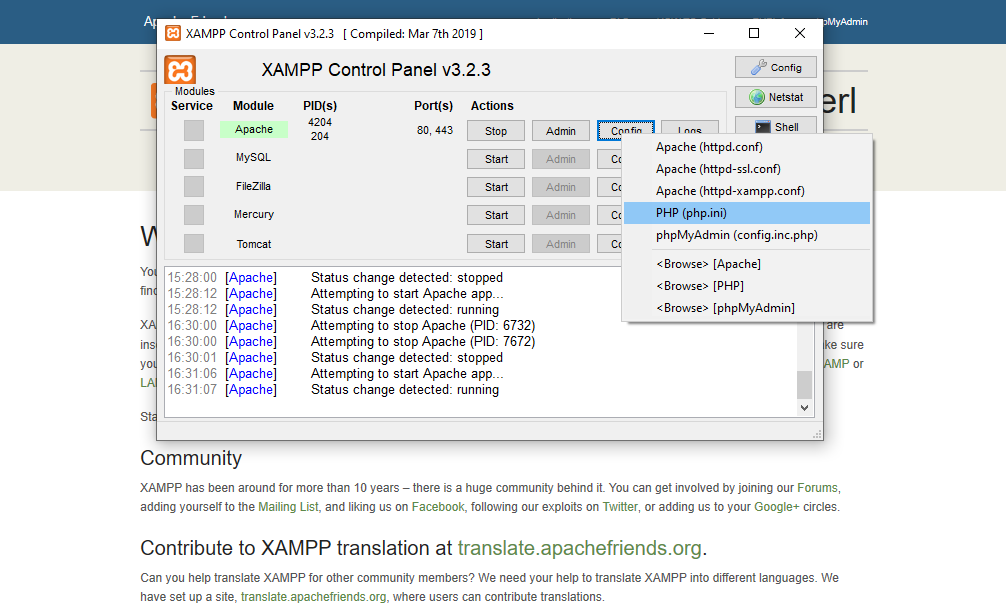This screenshot has width=1006, height=610.
Task: Open Forums link in browser page
Action: (817, 487)
